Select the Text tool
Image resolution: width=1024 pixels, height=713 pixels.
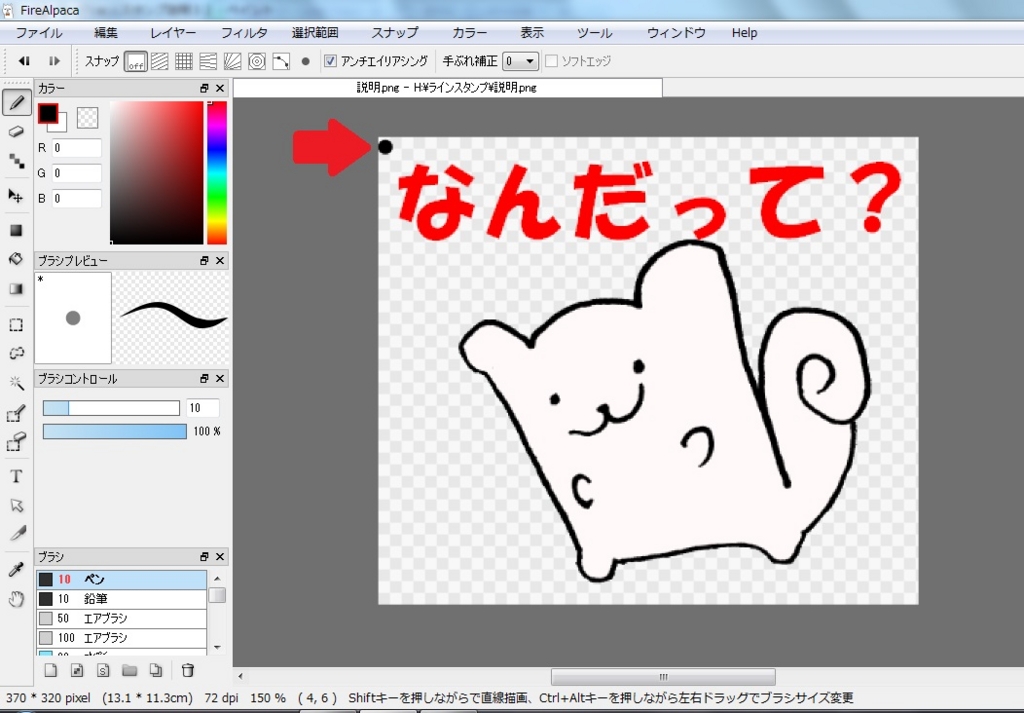click(x=16, y=477)
